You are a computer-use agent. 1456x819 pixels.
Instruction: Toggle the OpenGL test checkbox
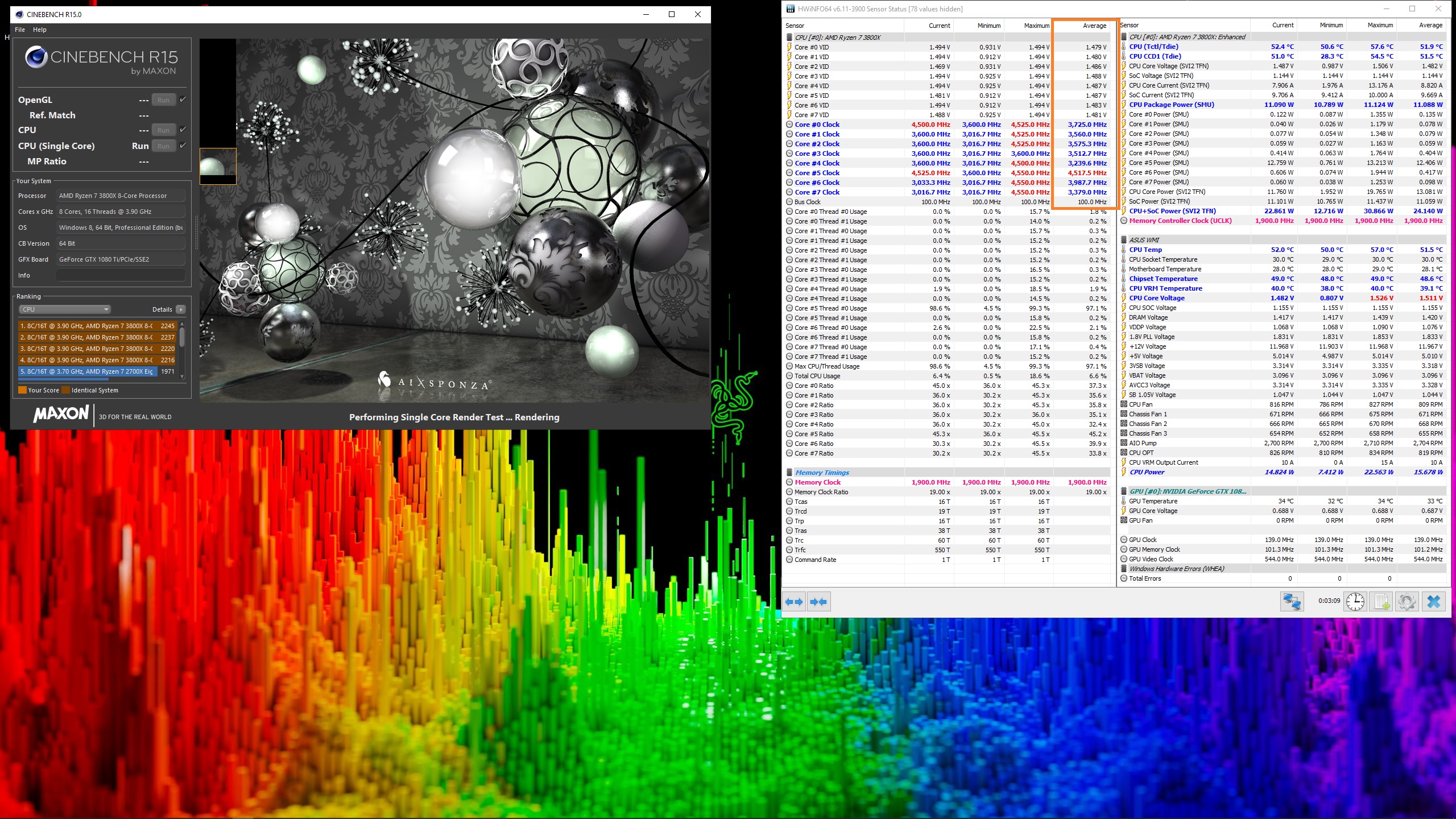(x=183, y=100)
